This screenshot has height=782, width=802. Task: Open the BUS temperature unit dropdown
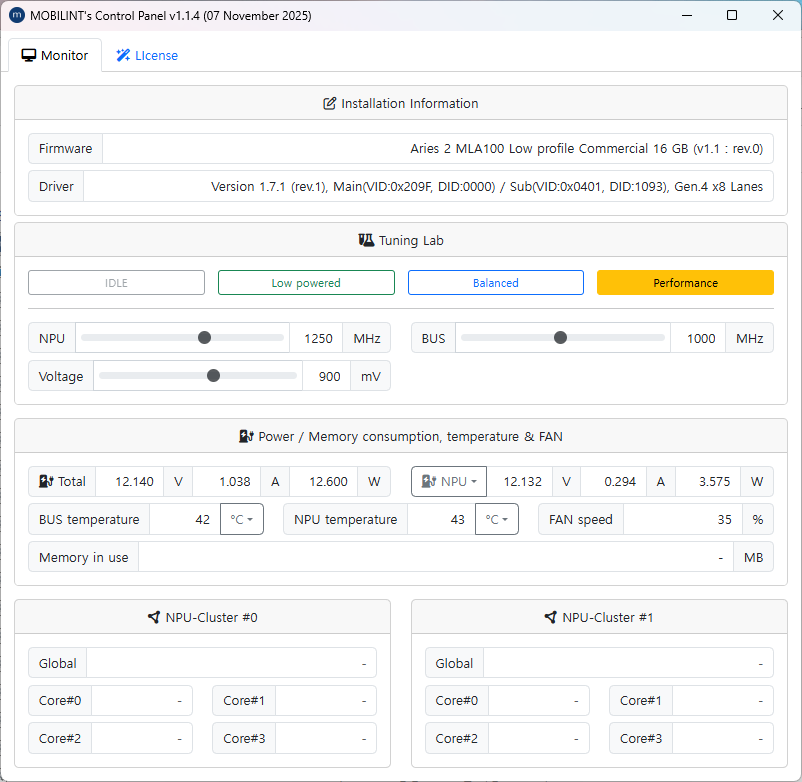(x=242, y=520)
